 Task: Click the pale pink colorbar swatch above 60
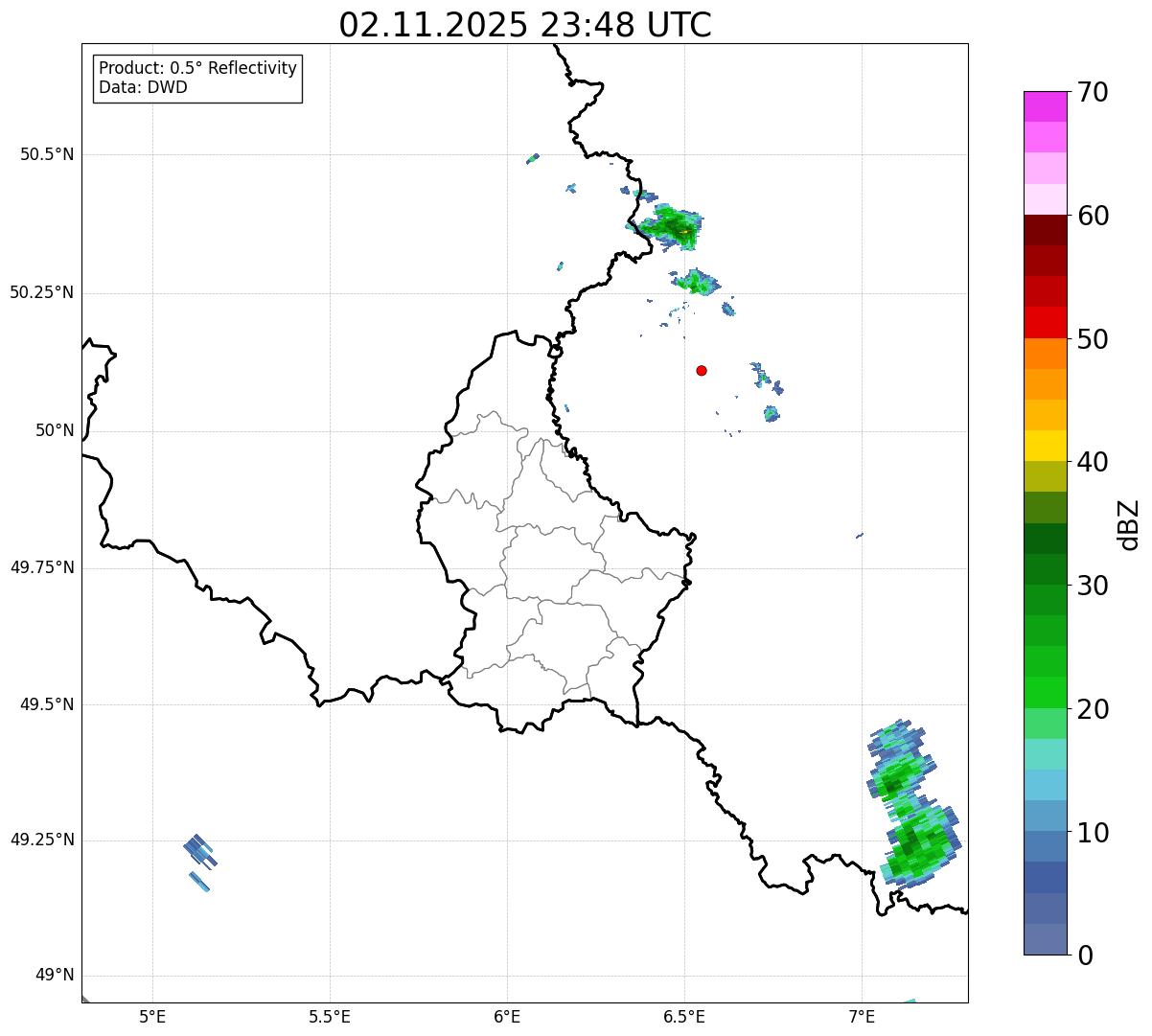pos(1045,199)
